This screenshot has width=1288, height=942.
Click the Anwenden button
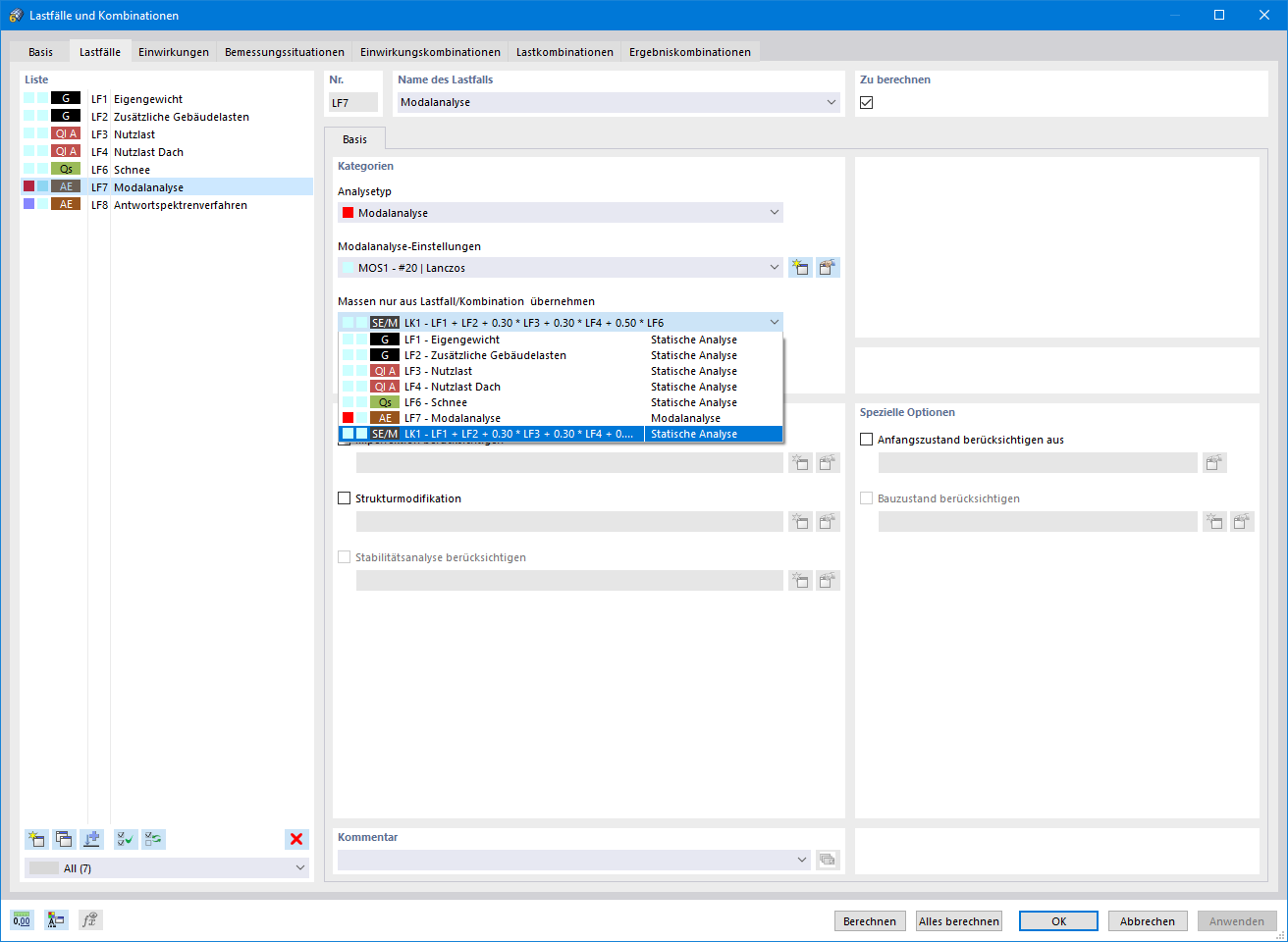tap(1237, 920)
